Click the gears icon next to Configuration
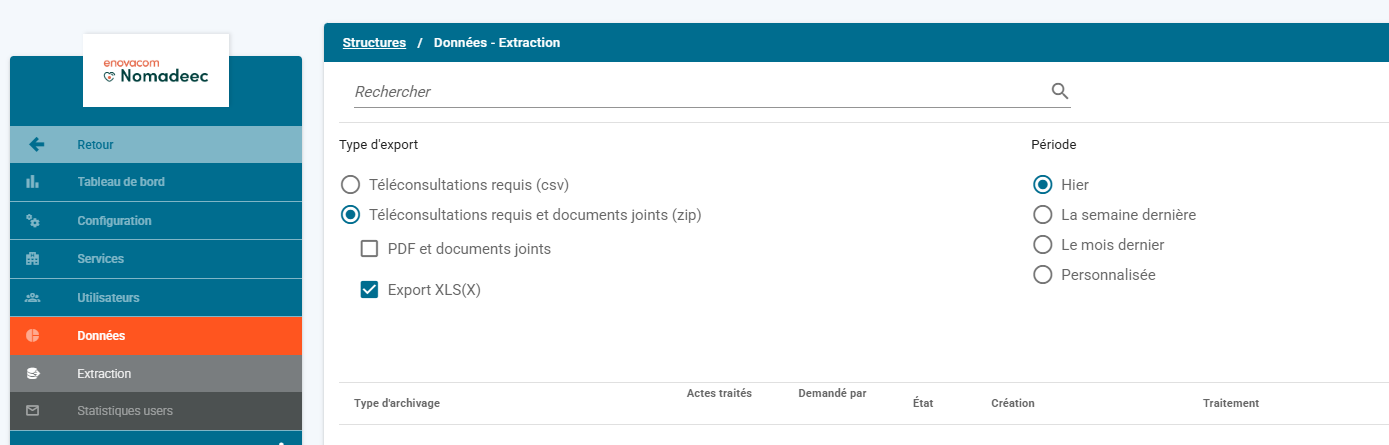Image resolution: width=1389 pixels, height=445 pixels. pos(32,221)
